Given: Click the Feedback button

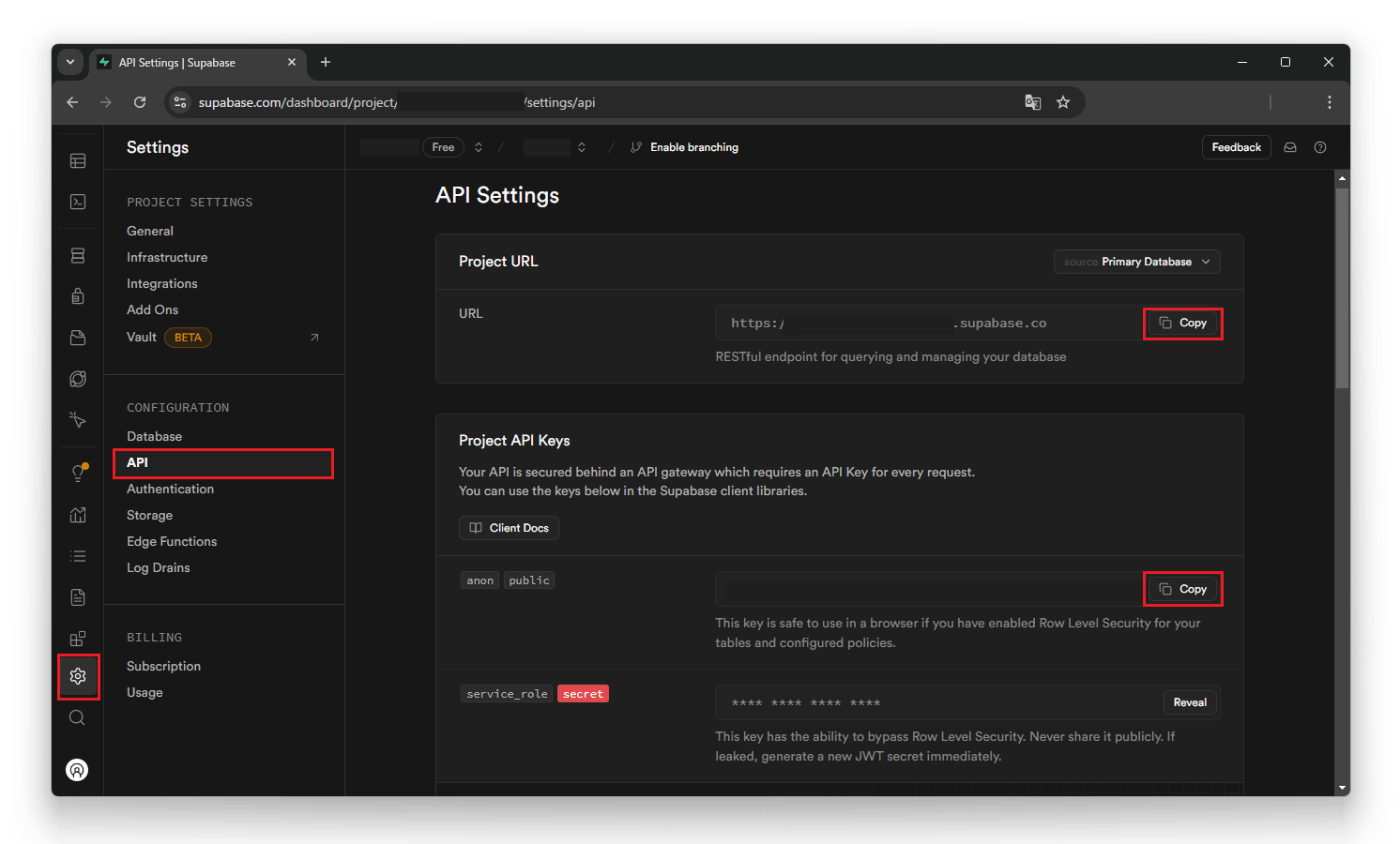Looking at the screenshot, I should click(1236, 147).
